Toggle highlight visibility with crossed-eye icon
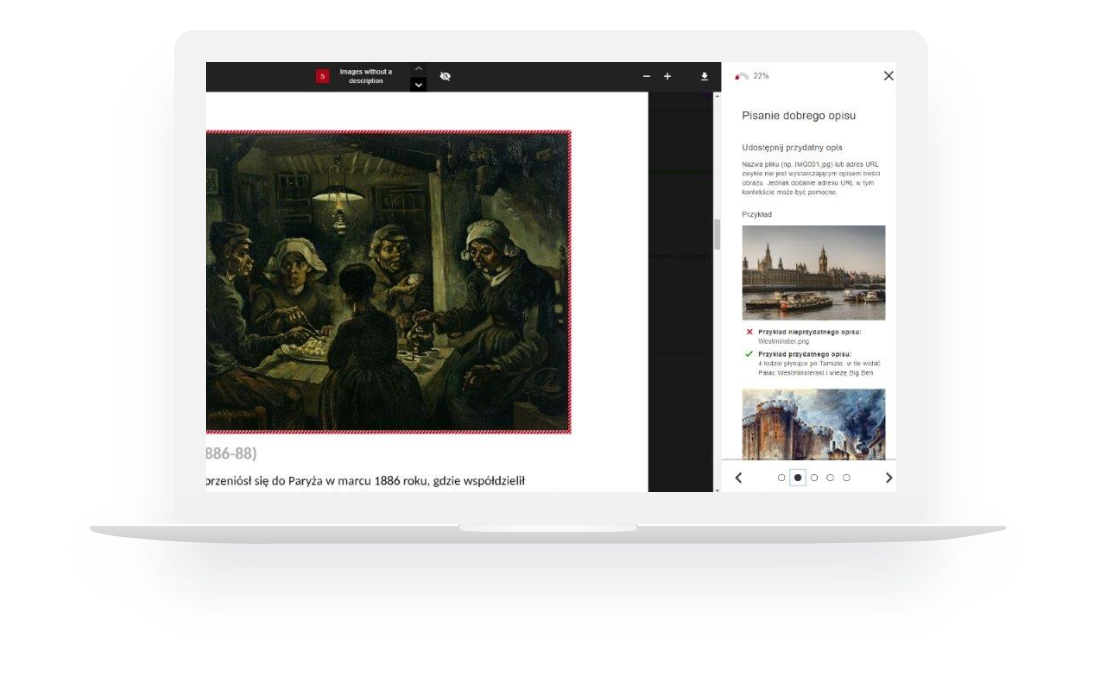1096x674 pixels. 445,76
